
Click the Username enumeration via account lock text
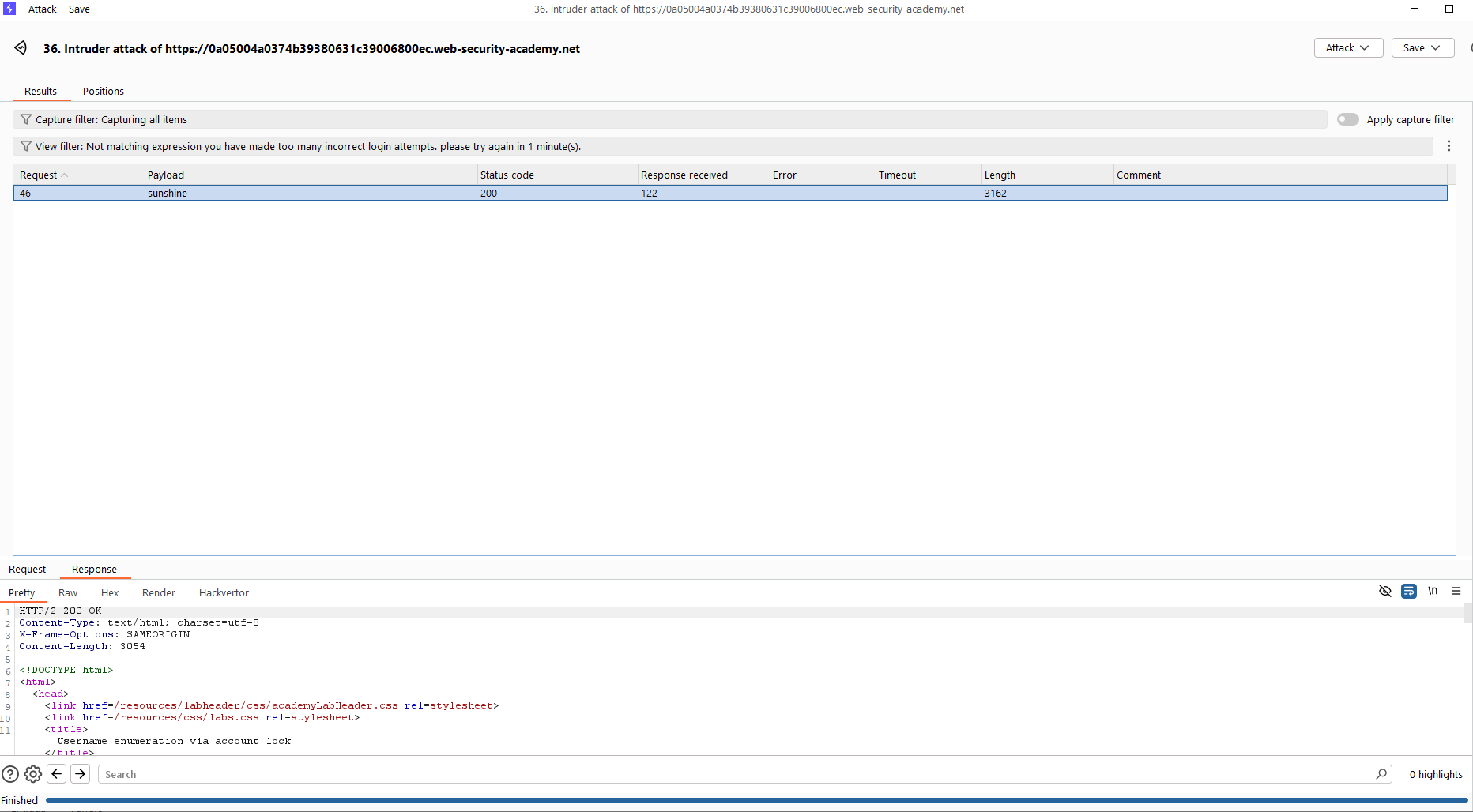pos(174,741)
